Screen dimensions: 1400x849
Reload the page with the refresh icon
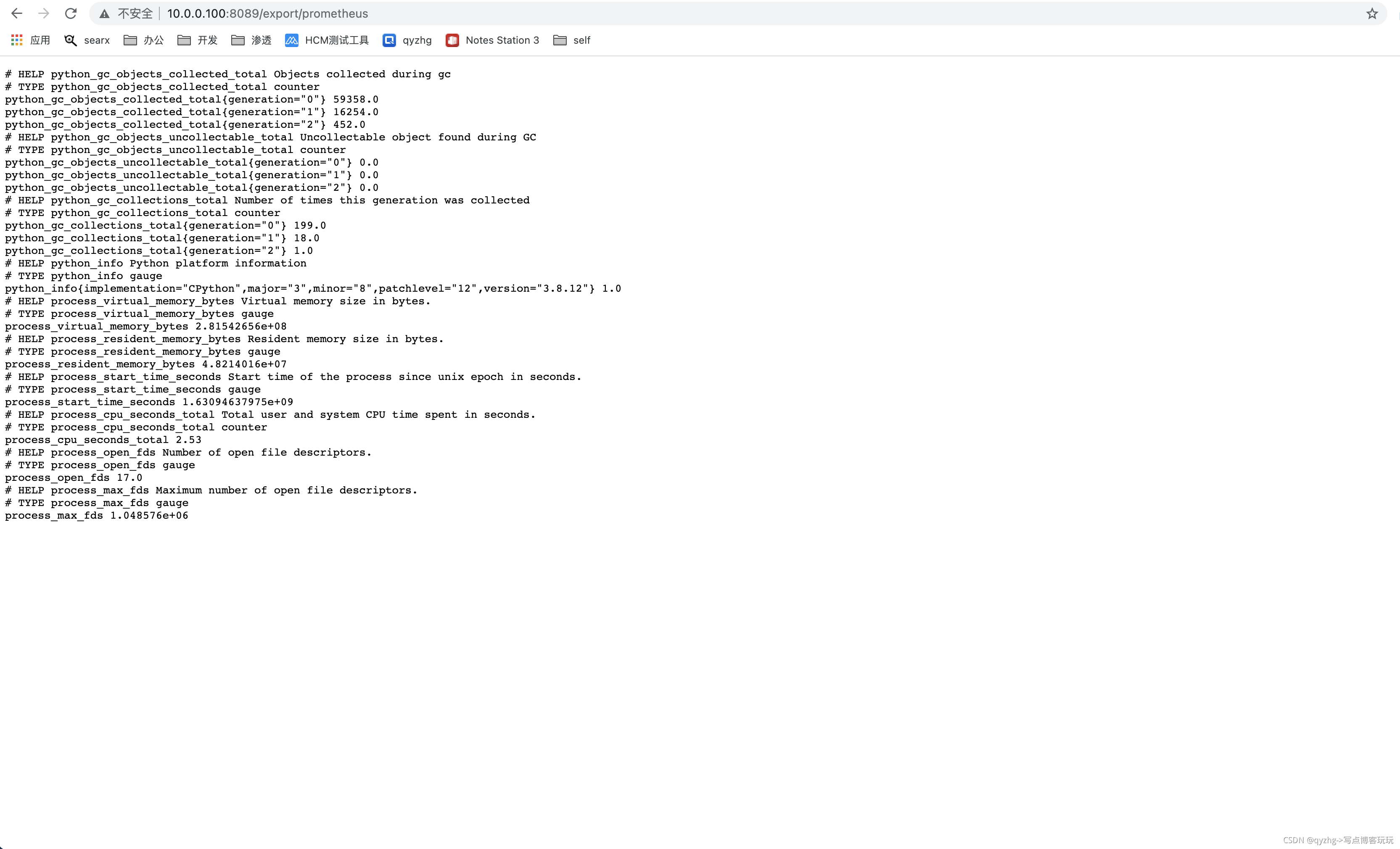[71, 13]
